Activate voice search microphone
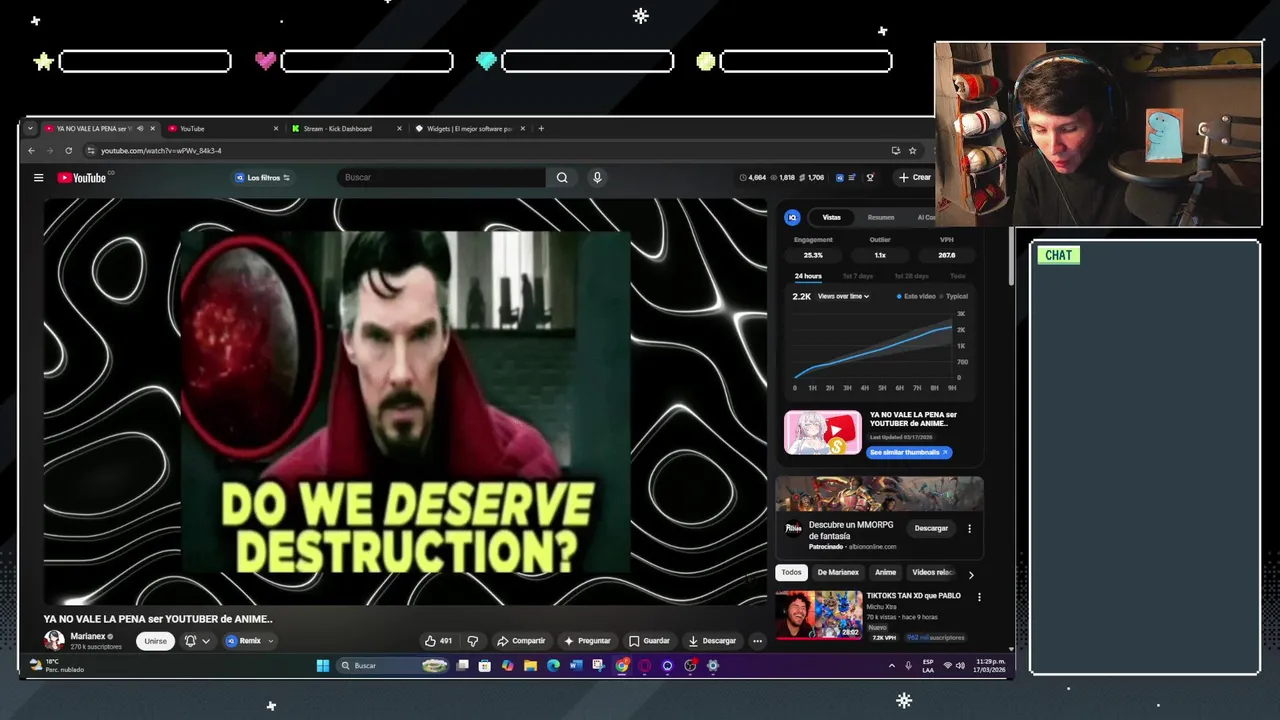The width and height of the screenshot is (1280, 720). 597,178
